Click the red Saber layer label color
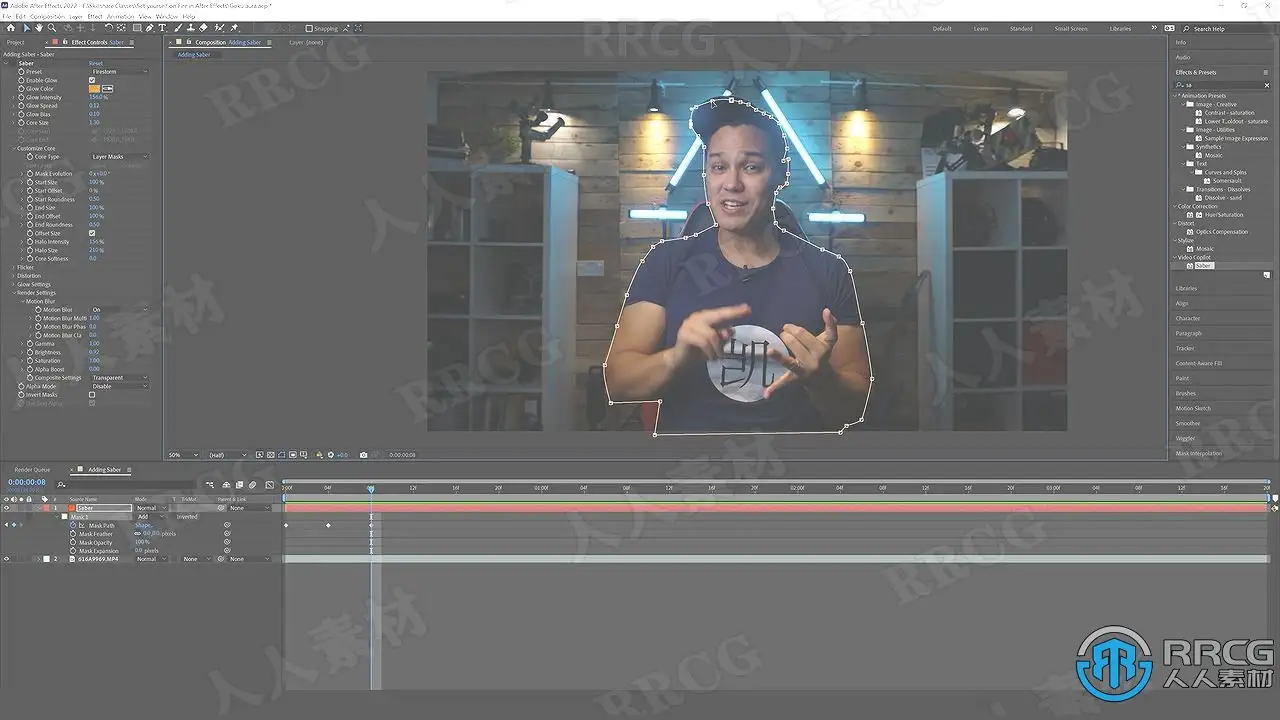 click(x=46, y=508)
